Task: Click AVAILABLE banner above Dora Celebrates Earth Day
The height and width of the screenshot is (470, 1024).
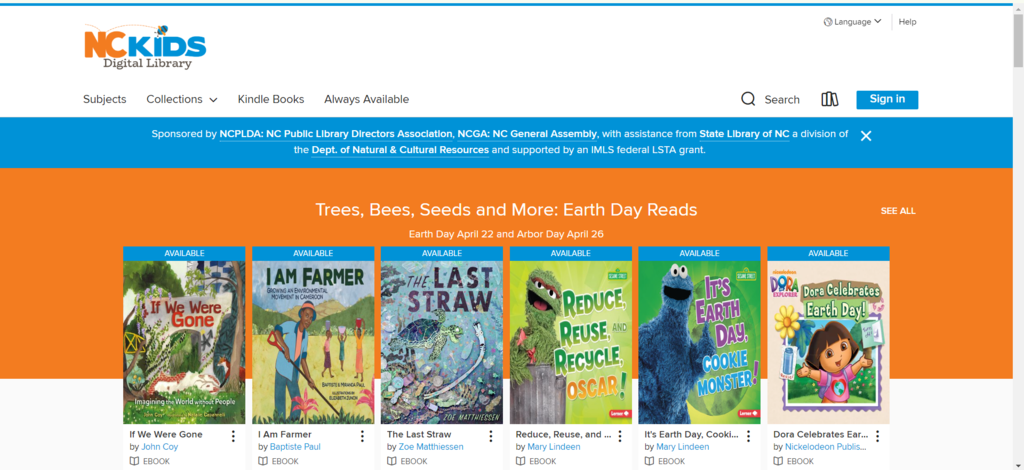Action: point(828,253)
